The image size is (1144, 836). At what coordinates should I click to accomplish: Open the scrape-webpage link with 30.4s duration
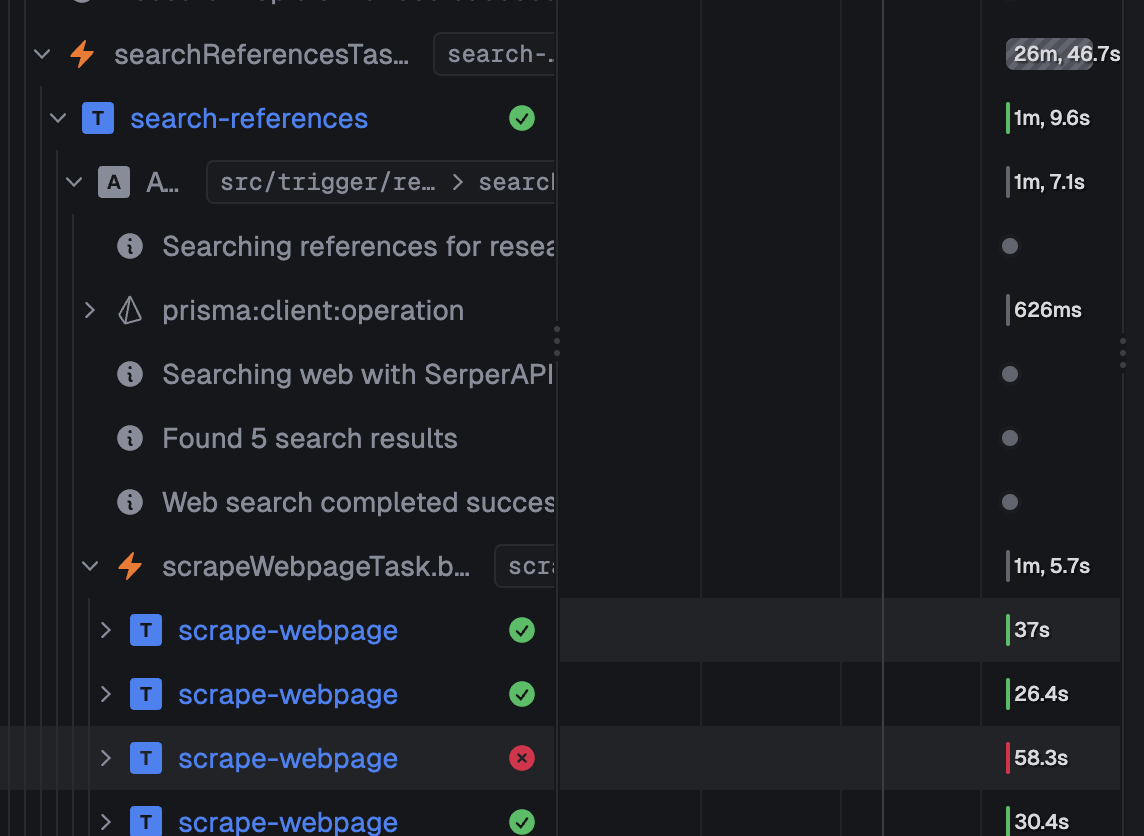click(x=288, y=822)
